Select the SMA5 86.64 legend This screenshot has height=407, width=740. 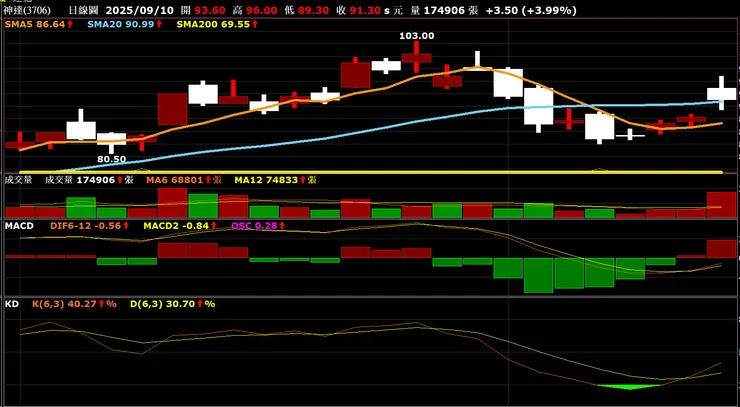click(34, 24)
